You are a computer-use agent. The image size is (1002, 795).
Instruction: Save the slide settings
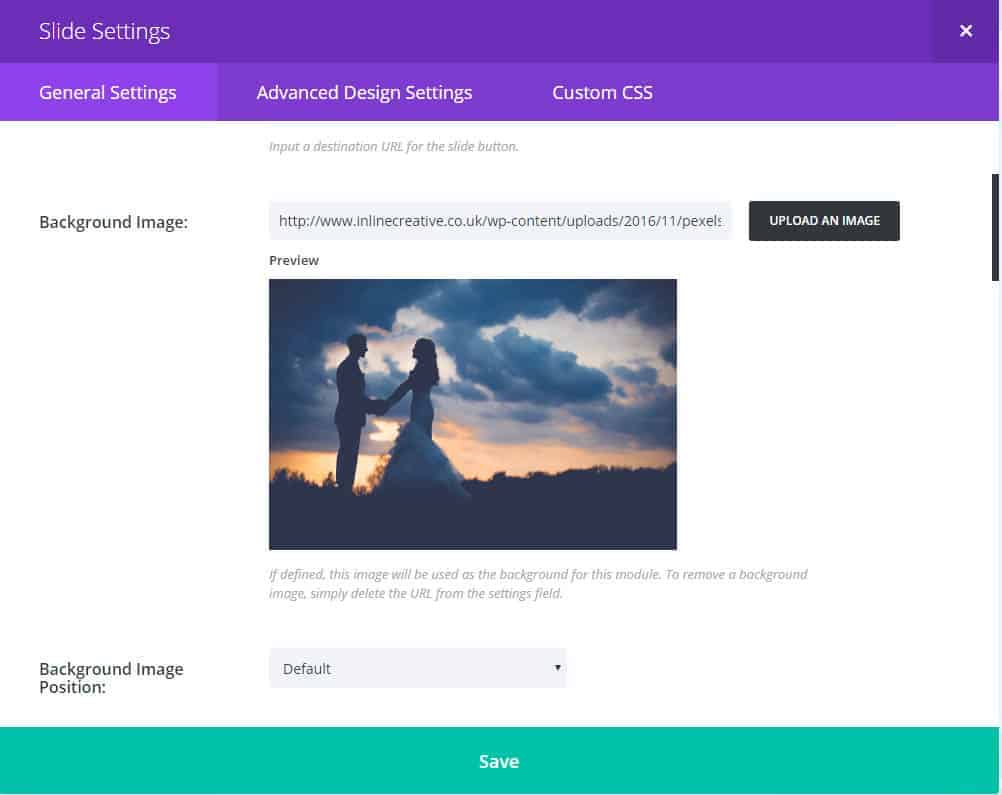[499, 761]
